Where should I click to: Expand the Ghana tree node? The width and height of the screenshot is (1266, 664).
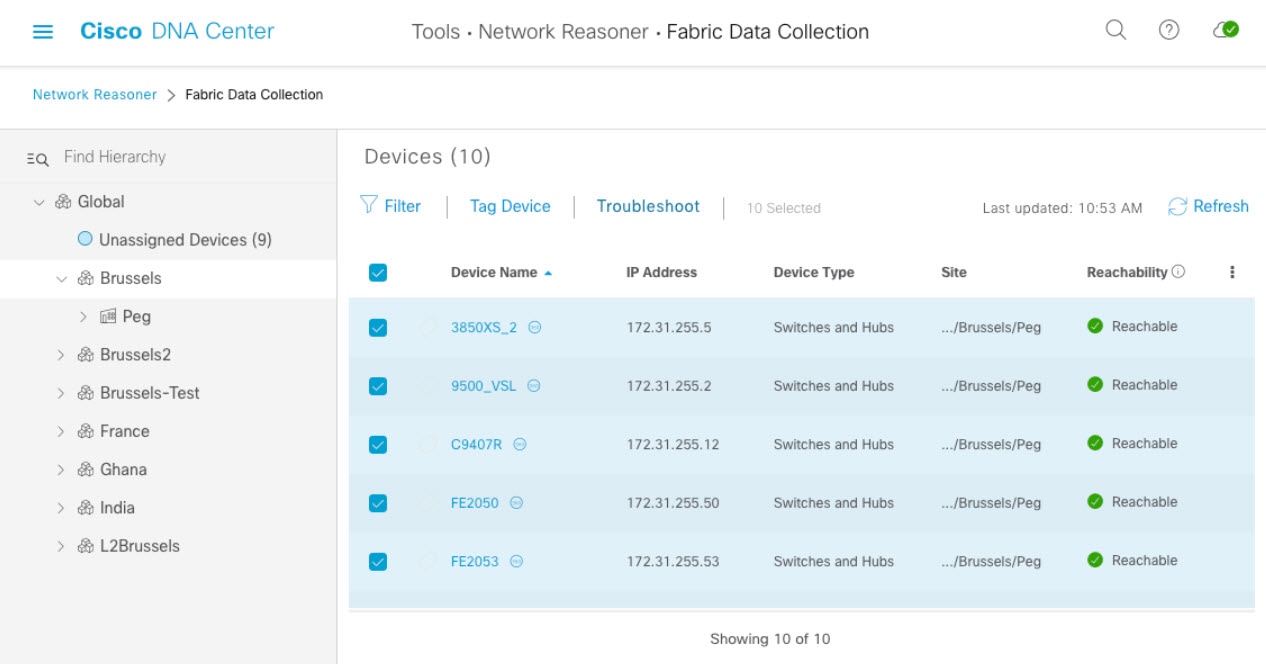61,470
